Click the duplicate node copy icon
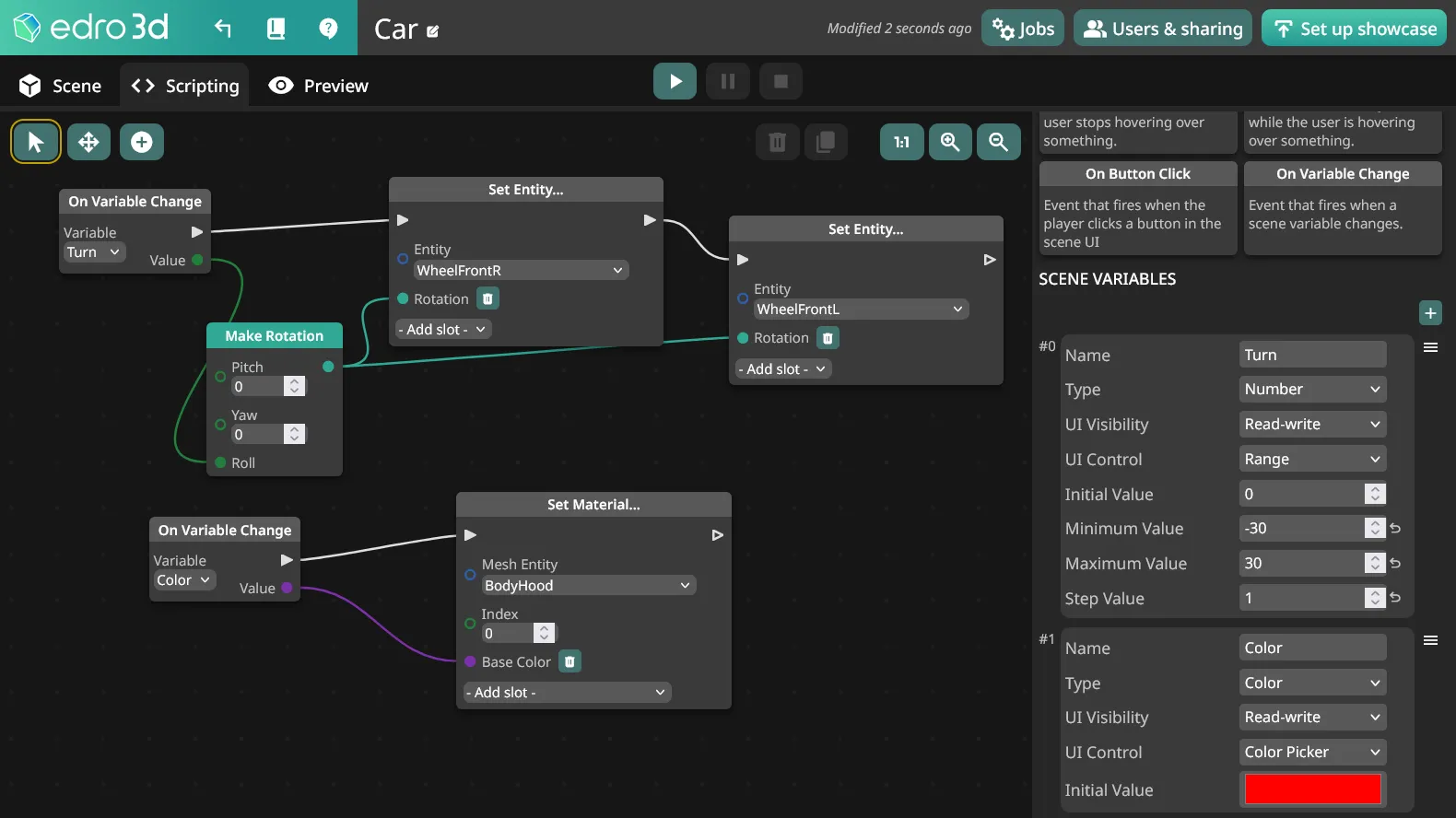Screen dimensions: 1456x818 coord(826,142)
